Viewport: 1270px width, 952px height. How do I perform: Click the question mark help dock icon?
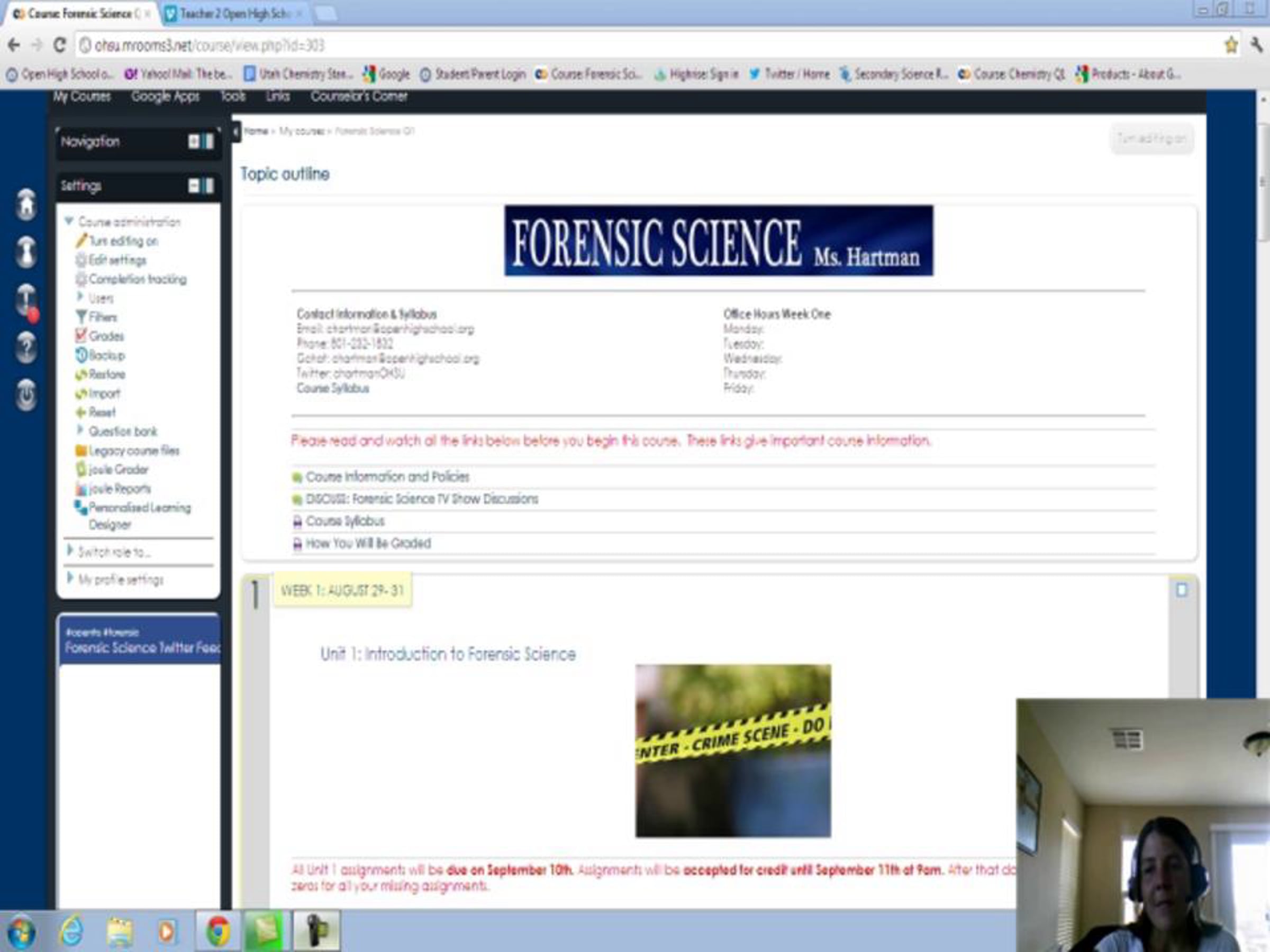tap(26, 347)
